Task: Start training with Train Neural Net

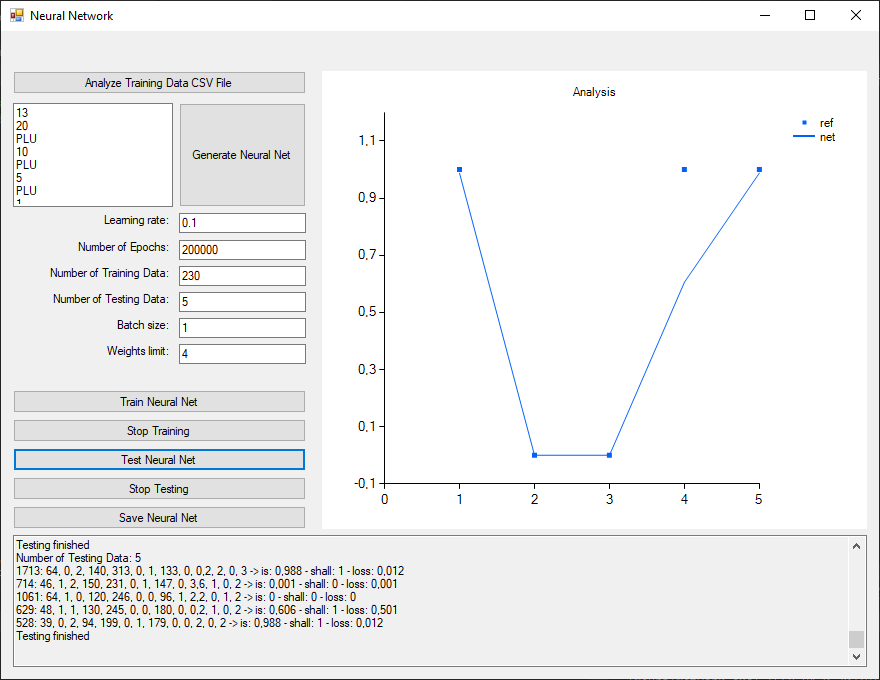Action: (159, 402)
